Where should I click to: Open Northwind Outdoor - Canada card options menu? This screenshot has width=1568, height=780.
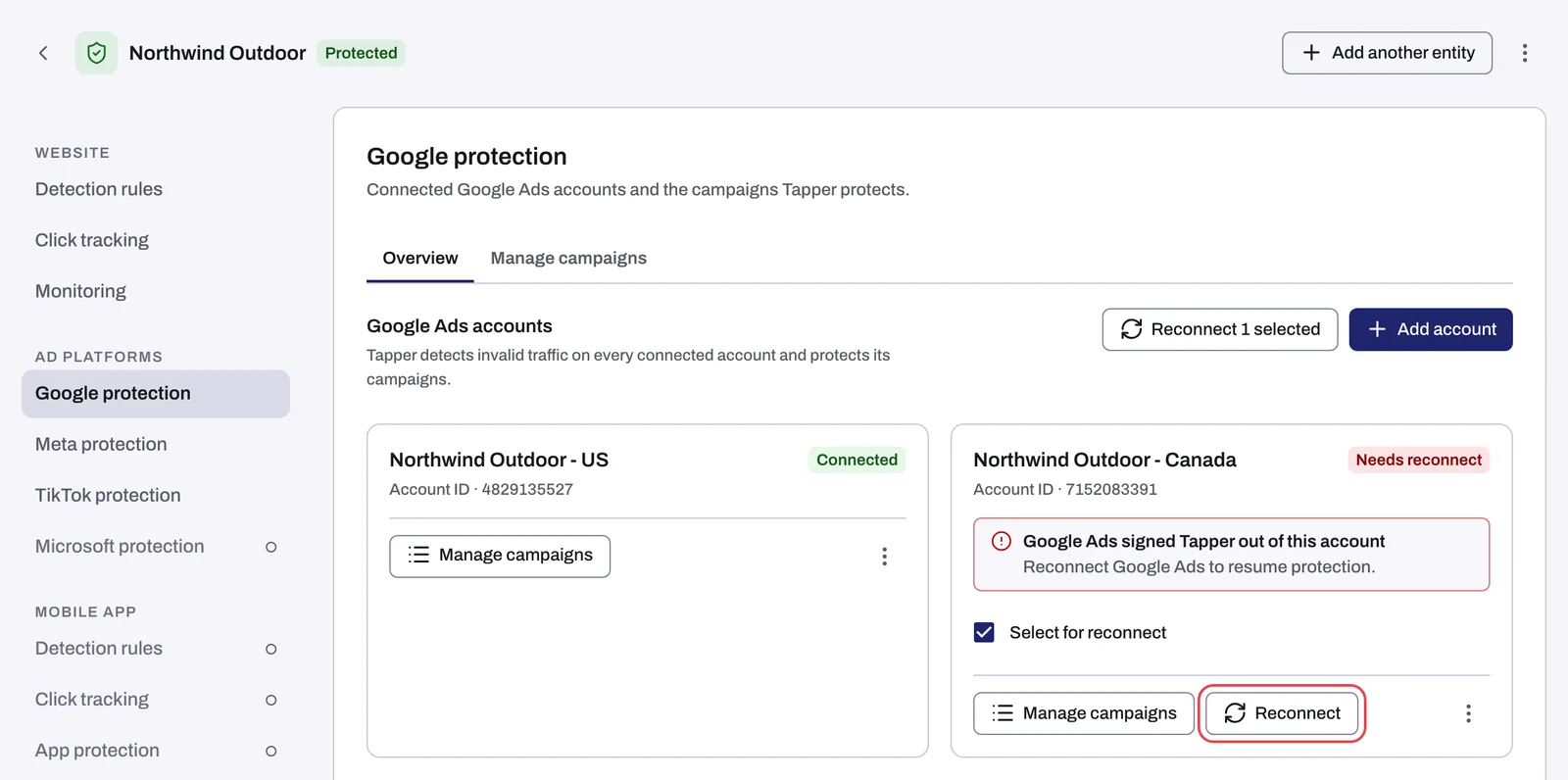pyautogui.click(x=1468, y=713)
